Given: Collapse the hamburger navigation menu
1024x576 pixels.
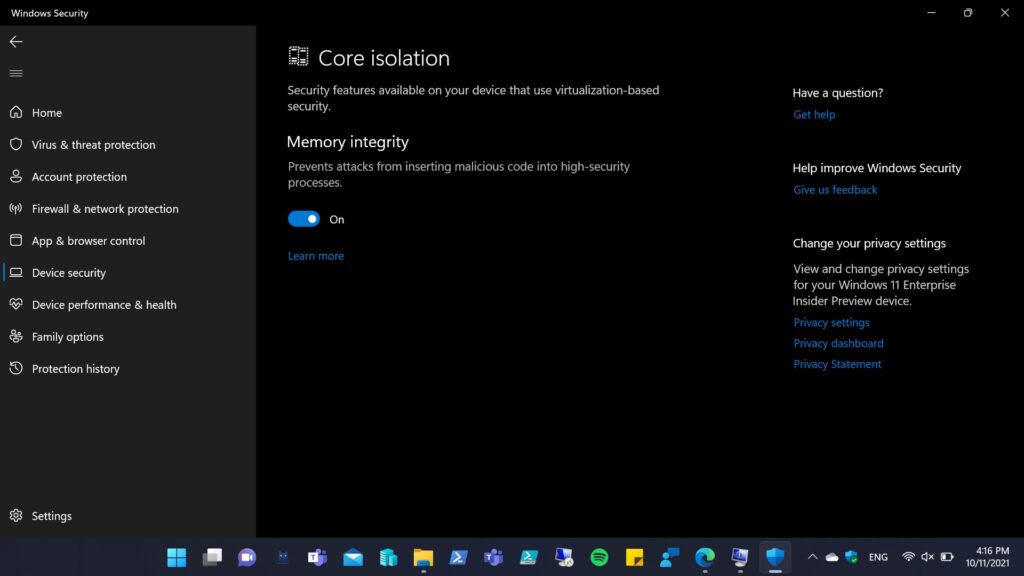Looking at the screenshot, I should coord(15,73).
